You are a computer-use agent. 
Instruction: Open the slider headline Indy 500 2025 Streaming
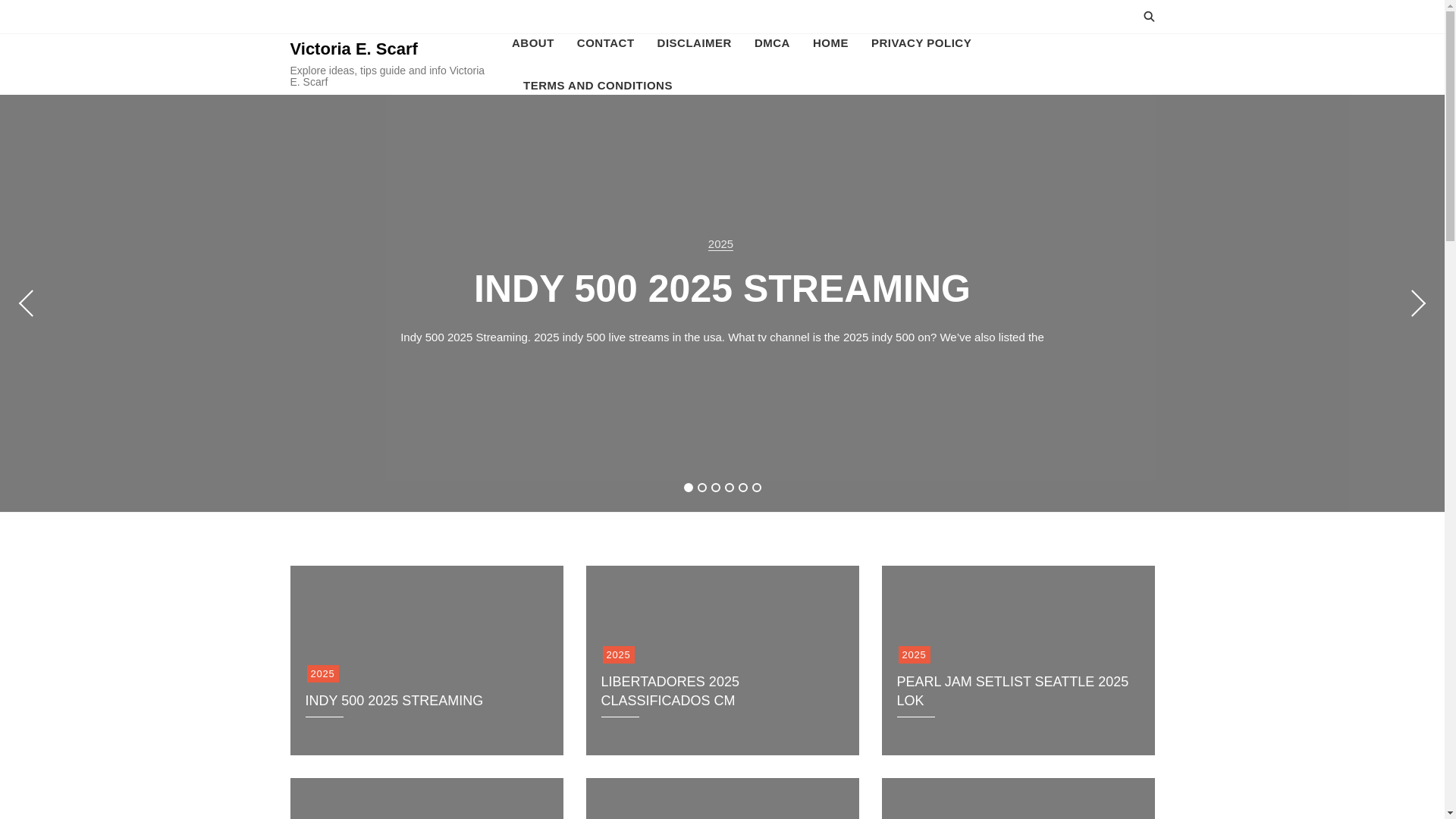(x=722, y=289)
